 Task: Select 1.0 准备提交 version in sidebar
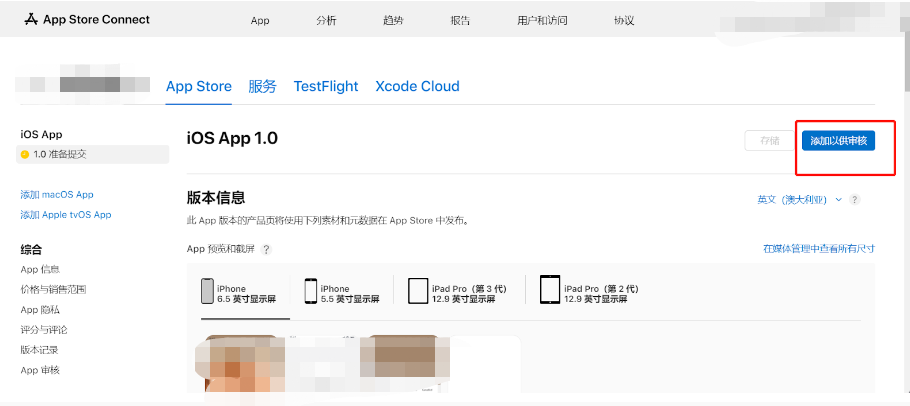click(x=93, y=155)
